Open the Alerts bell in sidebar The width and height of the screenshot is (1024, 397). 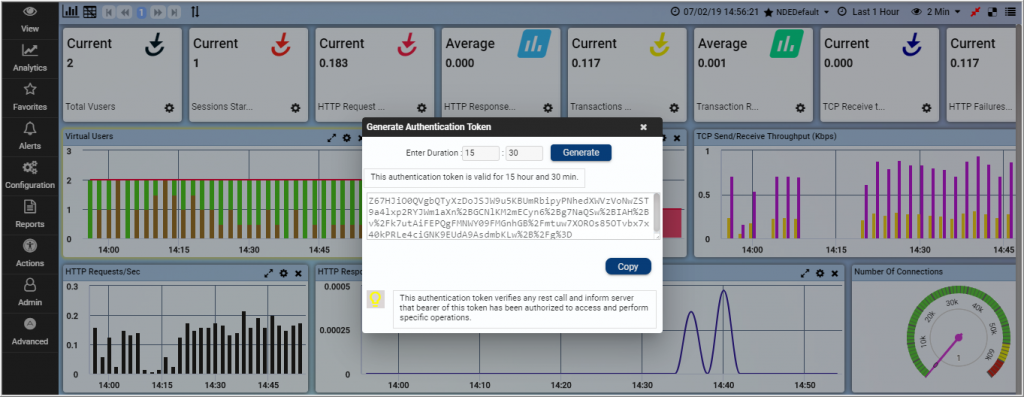pos(29,136)
